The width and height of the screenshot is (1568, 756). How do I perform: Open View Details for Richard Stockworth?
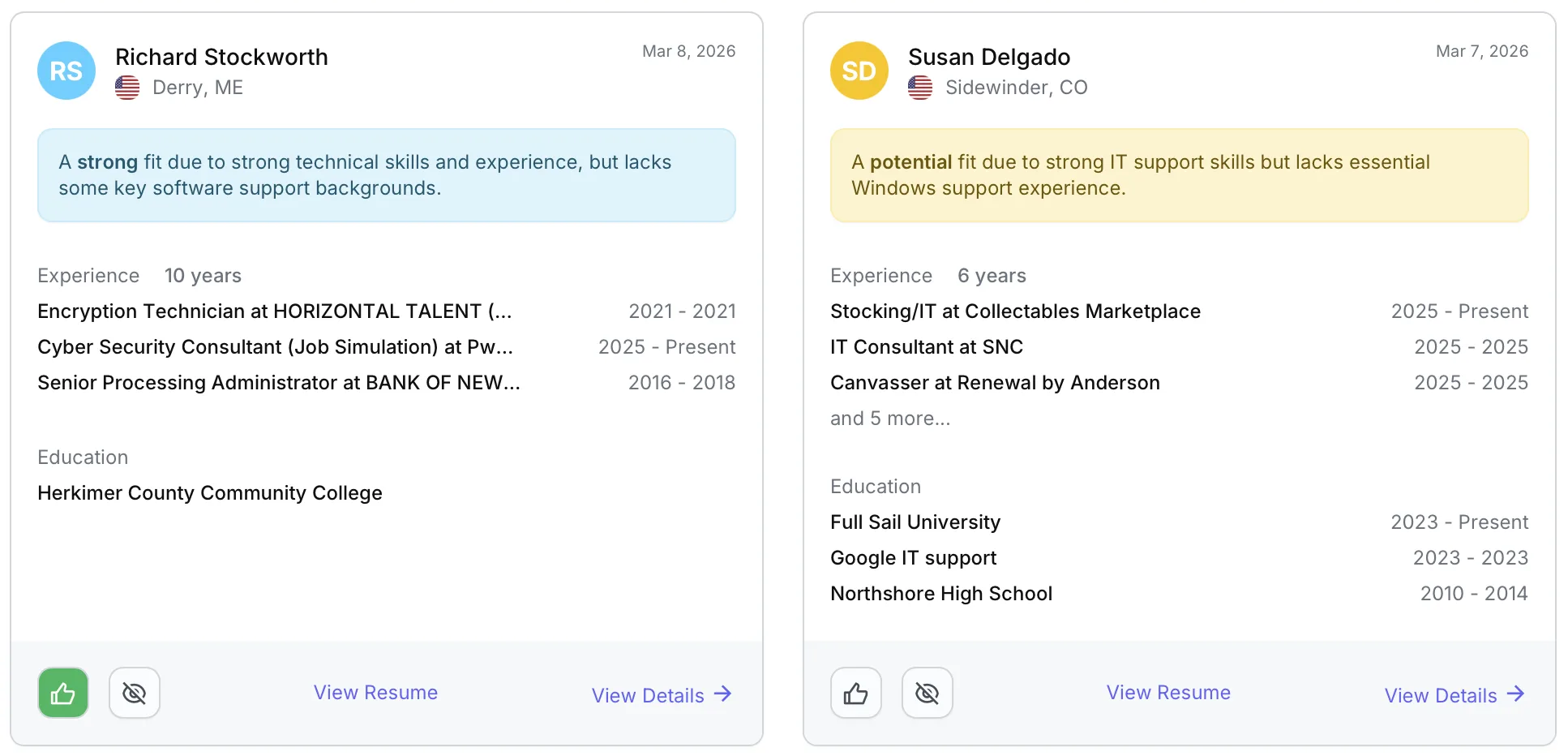coord(648,695)
